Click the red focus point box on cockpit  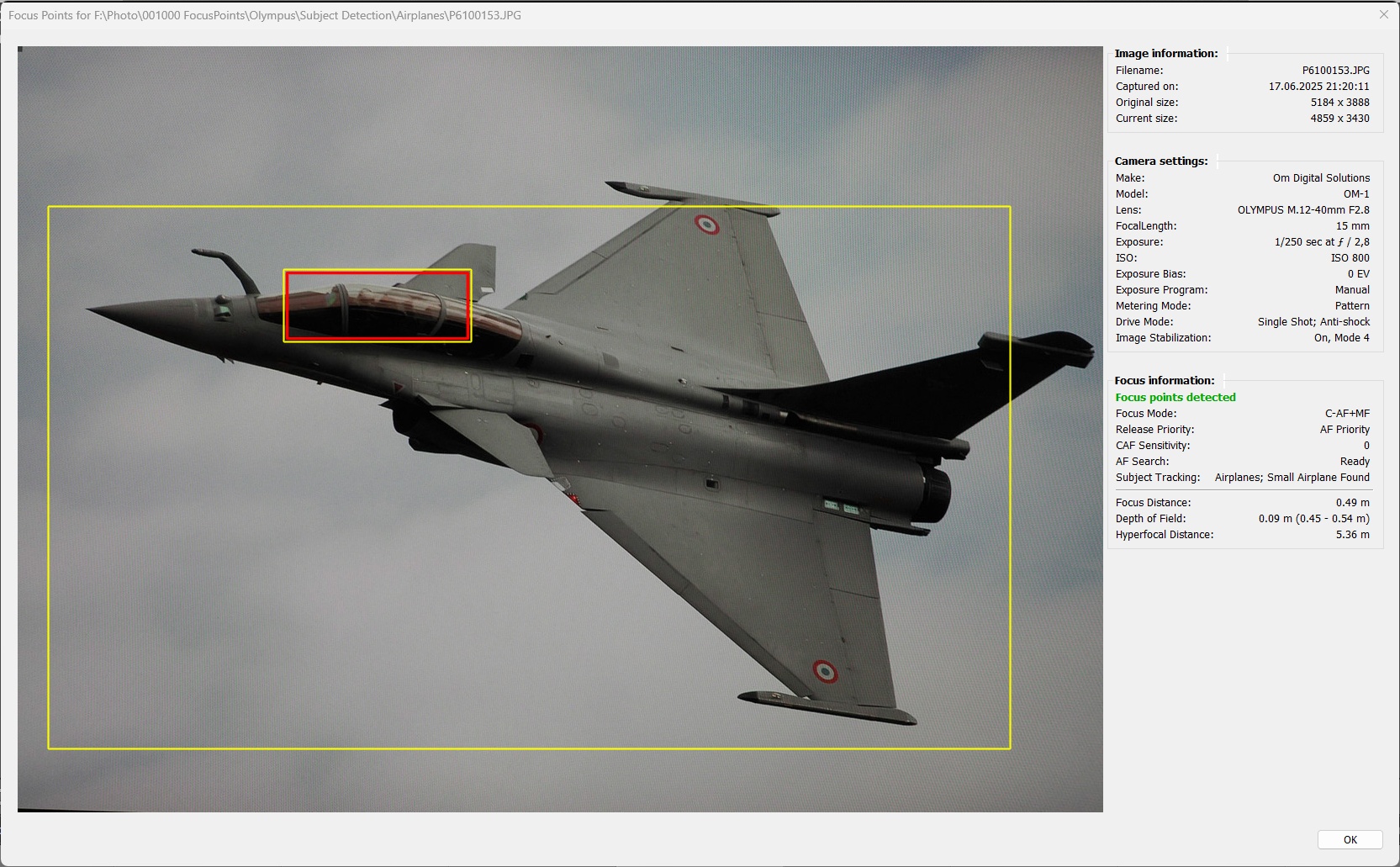[x=377, y=306]
